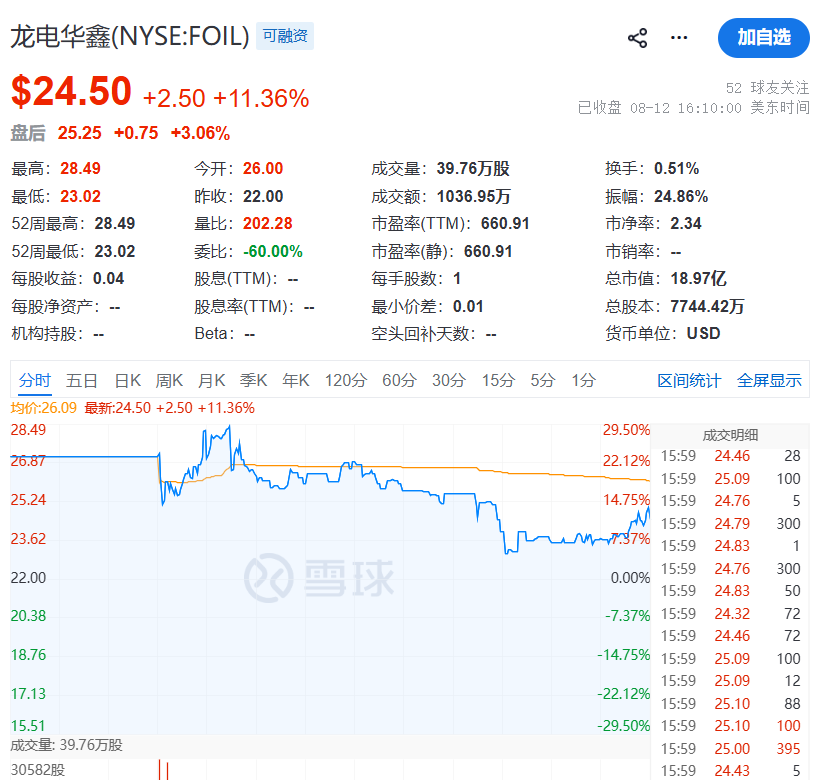Screen dimensions: 821x780
Task: Open 区间统计 range statistics
Action: click(x=689, y=381)
